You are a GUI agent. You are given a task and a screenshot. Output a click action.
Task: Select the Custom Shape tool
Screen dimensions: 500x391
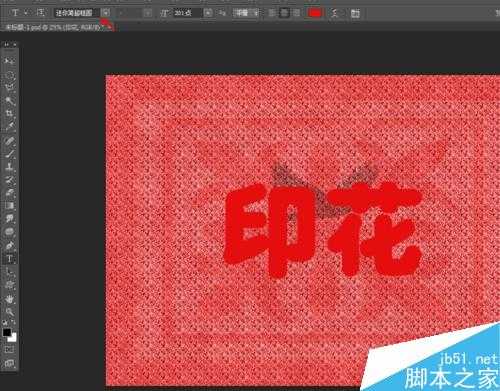pos(9,285)
